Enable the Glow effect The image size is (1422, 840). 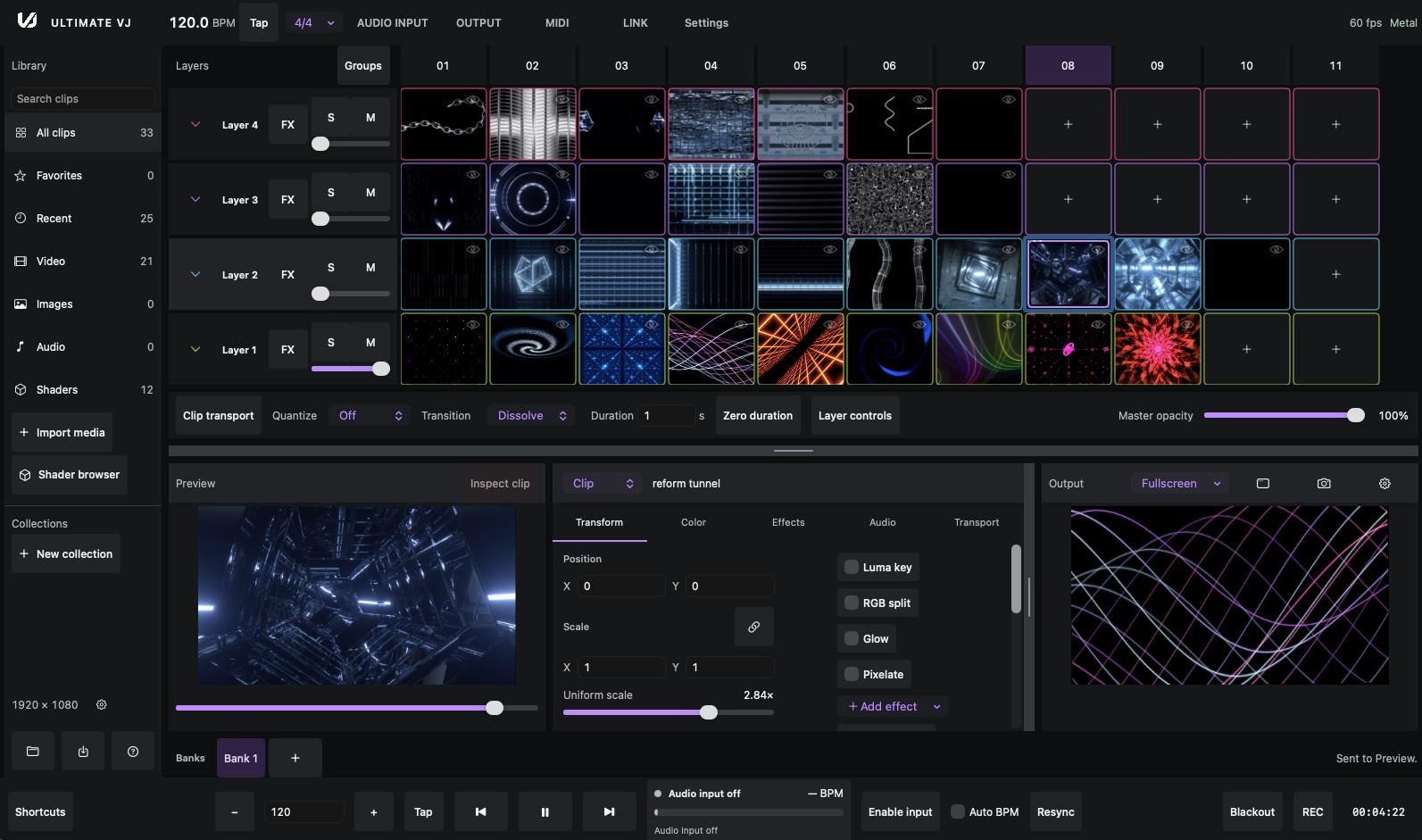(852, 638)
